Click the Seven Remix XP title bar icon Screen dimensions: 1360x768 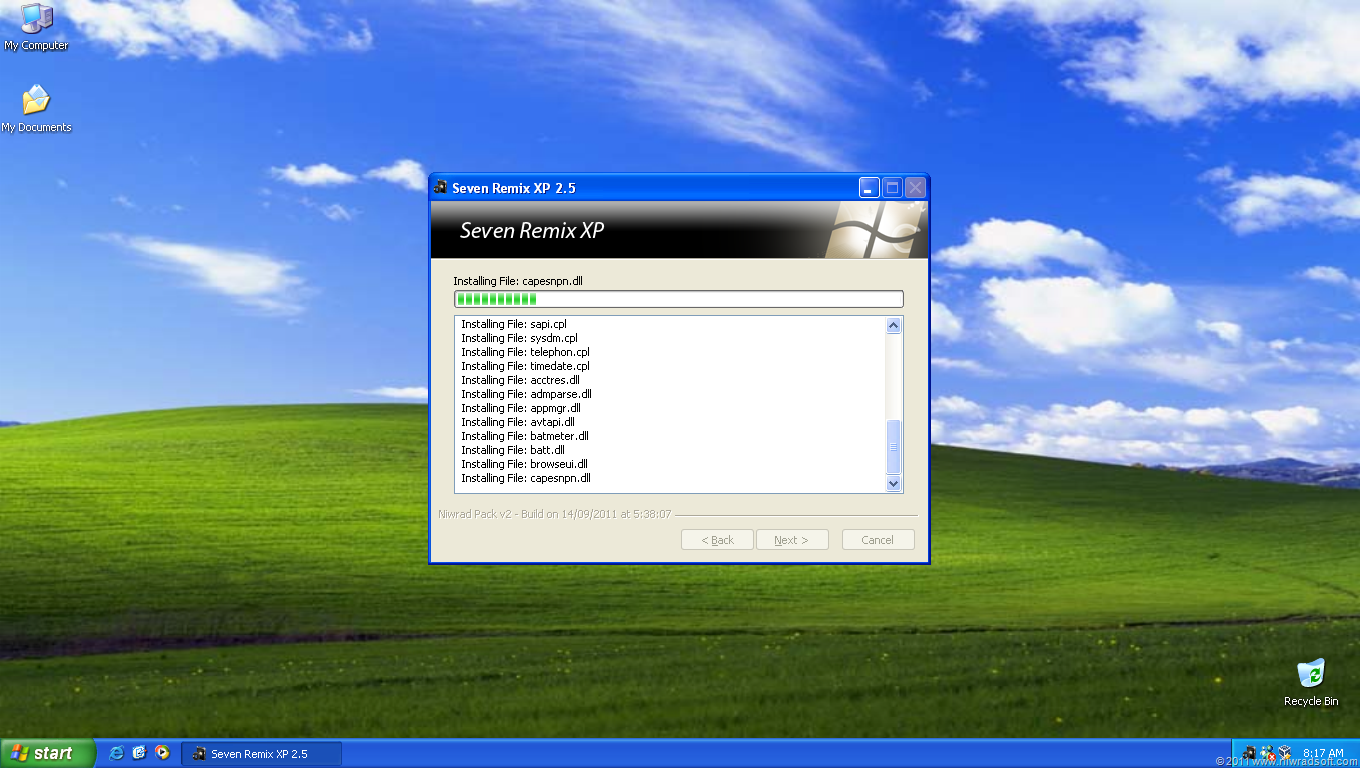click(441, 187)
